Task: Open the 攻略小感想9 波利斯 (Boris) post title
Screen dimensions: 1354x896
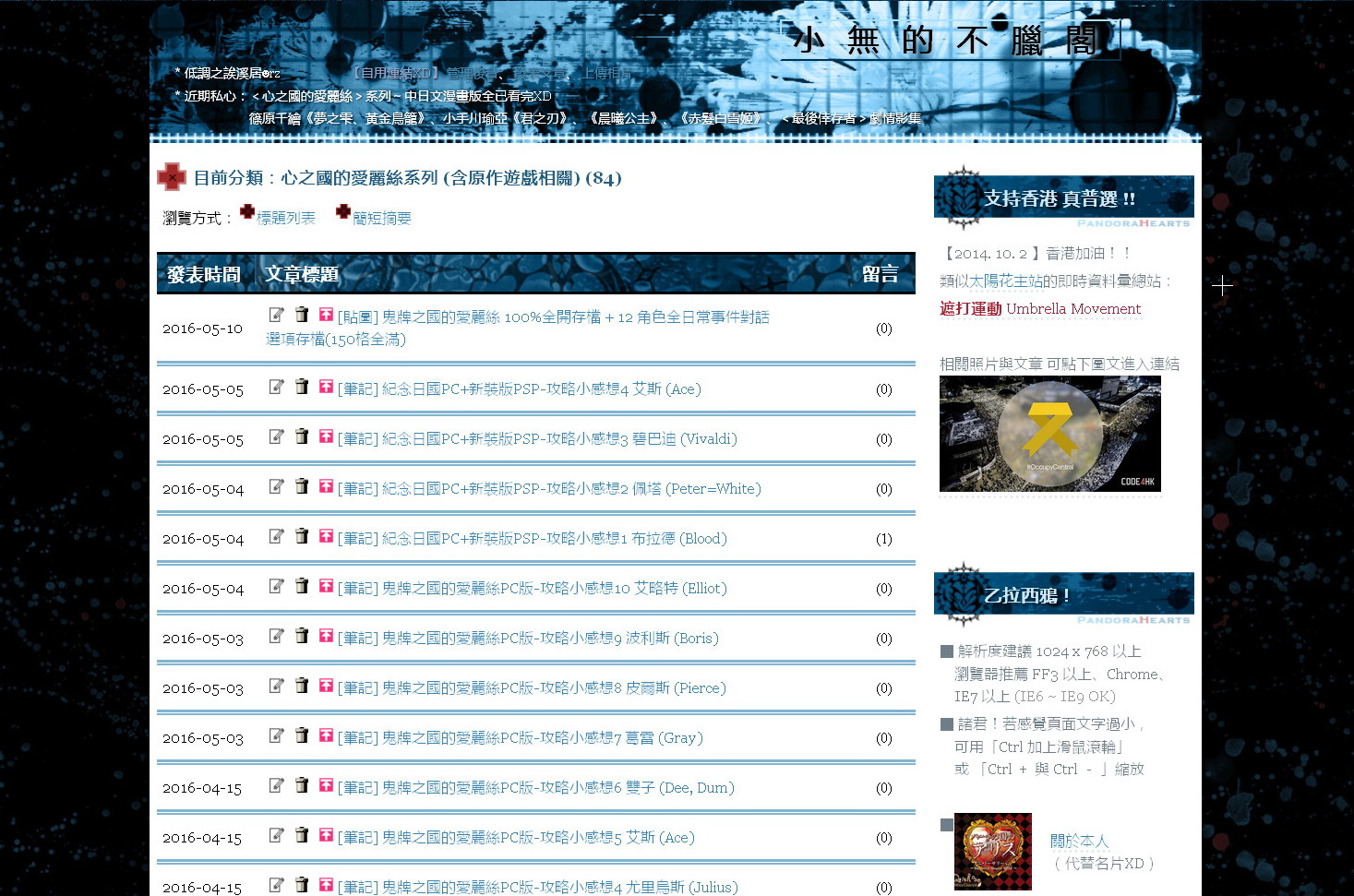Action: 528,639
